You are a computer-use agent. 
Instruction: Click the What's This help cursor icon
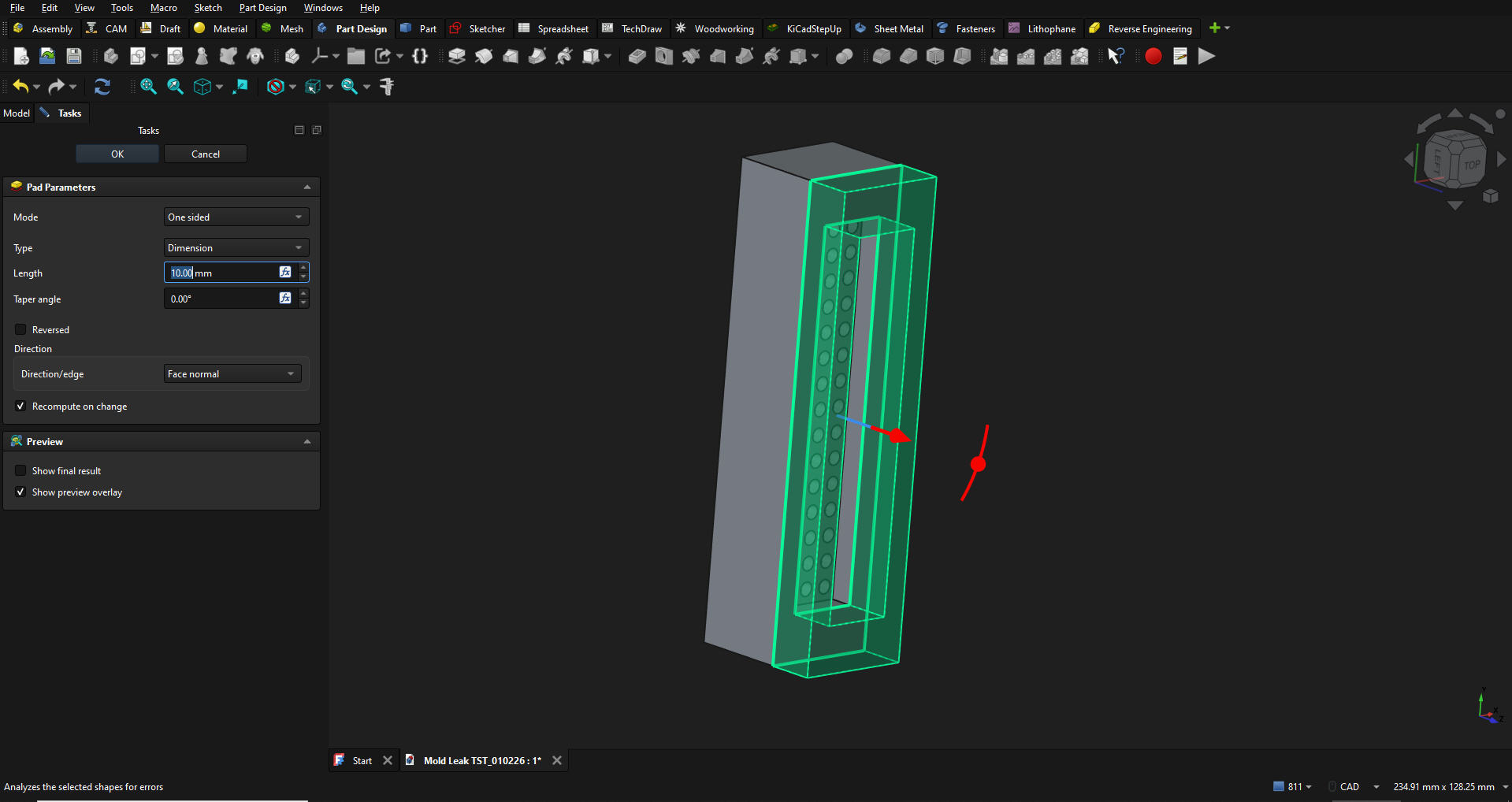[1116, 56]
